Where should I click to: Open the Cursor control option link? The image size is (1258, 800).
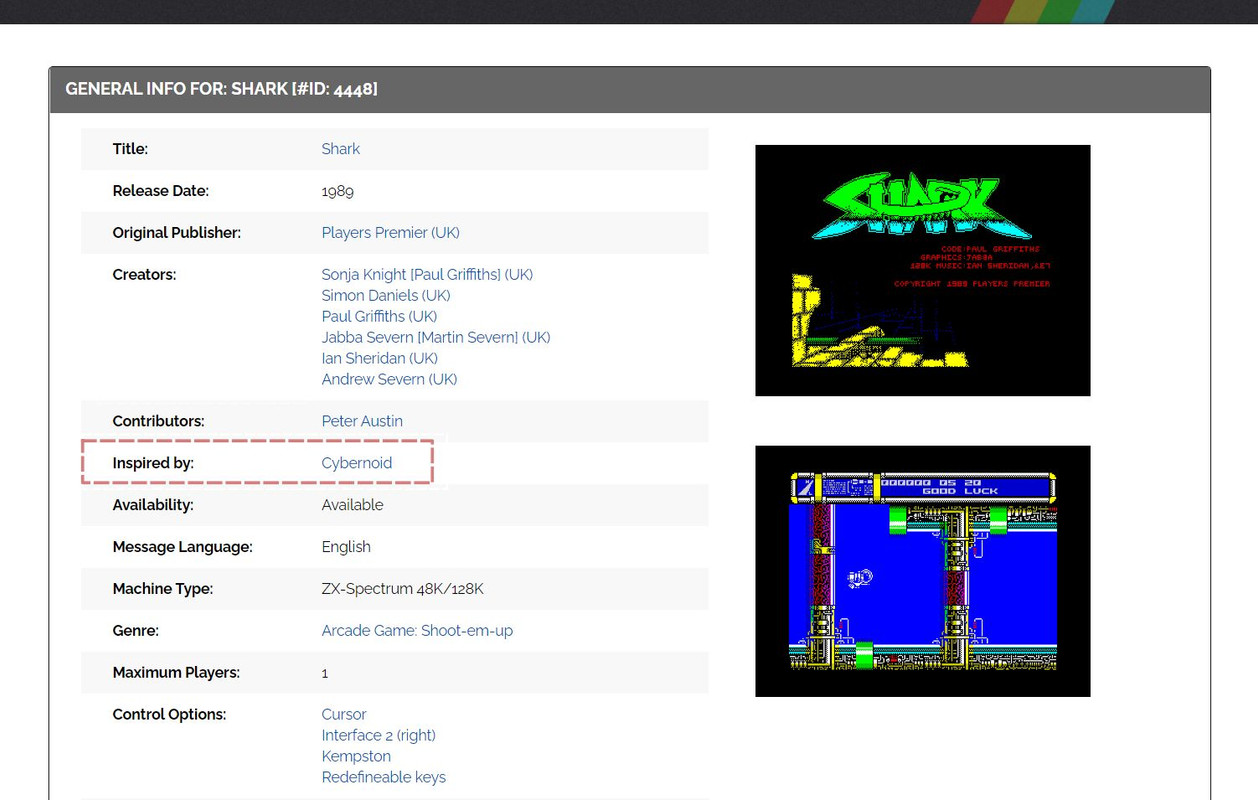(343, 715)
